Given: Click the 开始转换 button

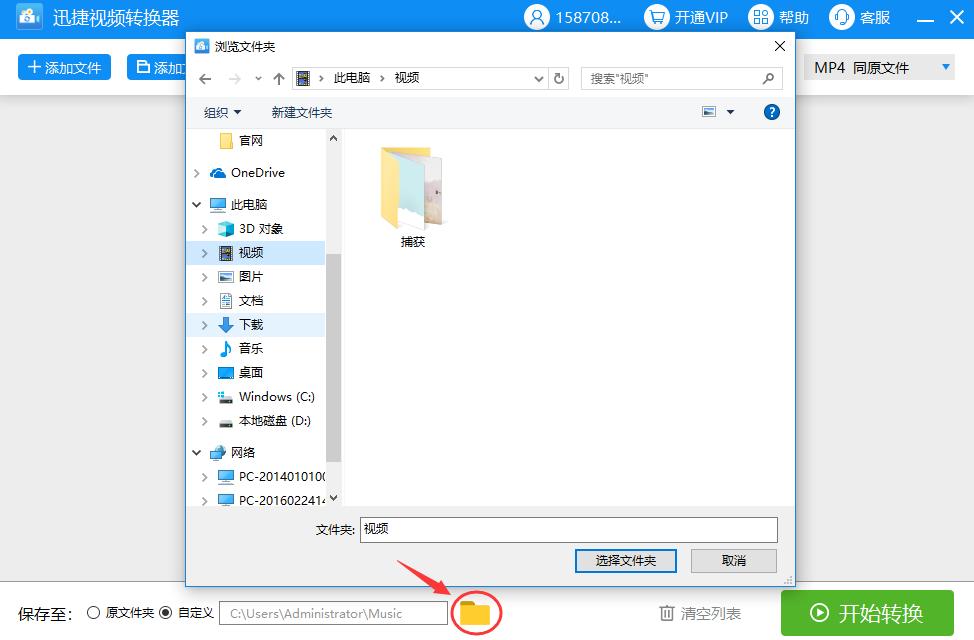Looking at the screenshot, I should pos(867,613).
